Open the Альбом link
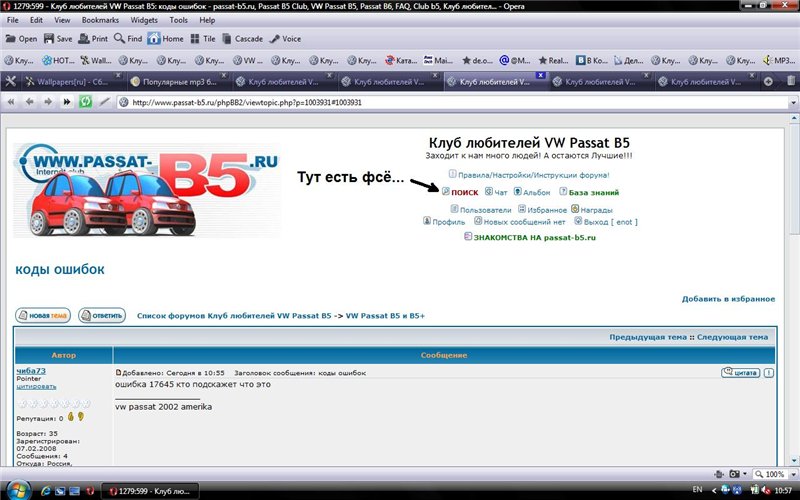Screen dimensions: 800x500 pos(537,192)
